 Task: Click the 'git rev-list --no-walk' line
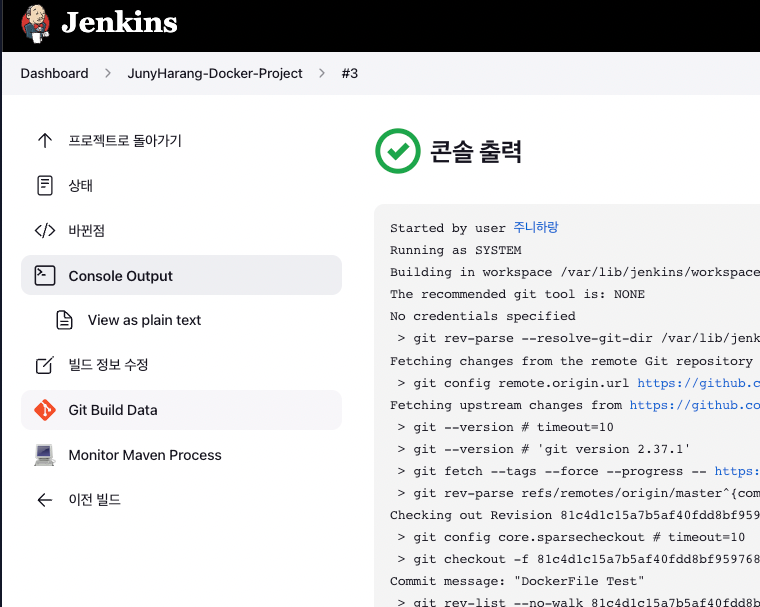(x=579, y=602)
